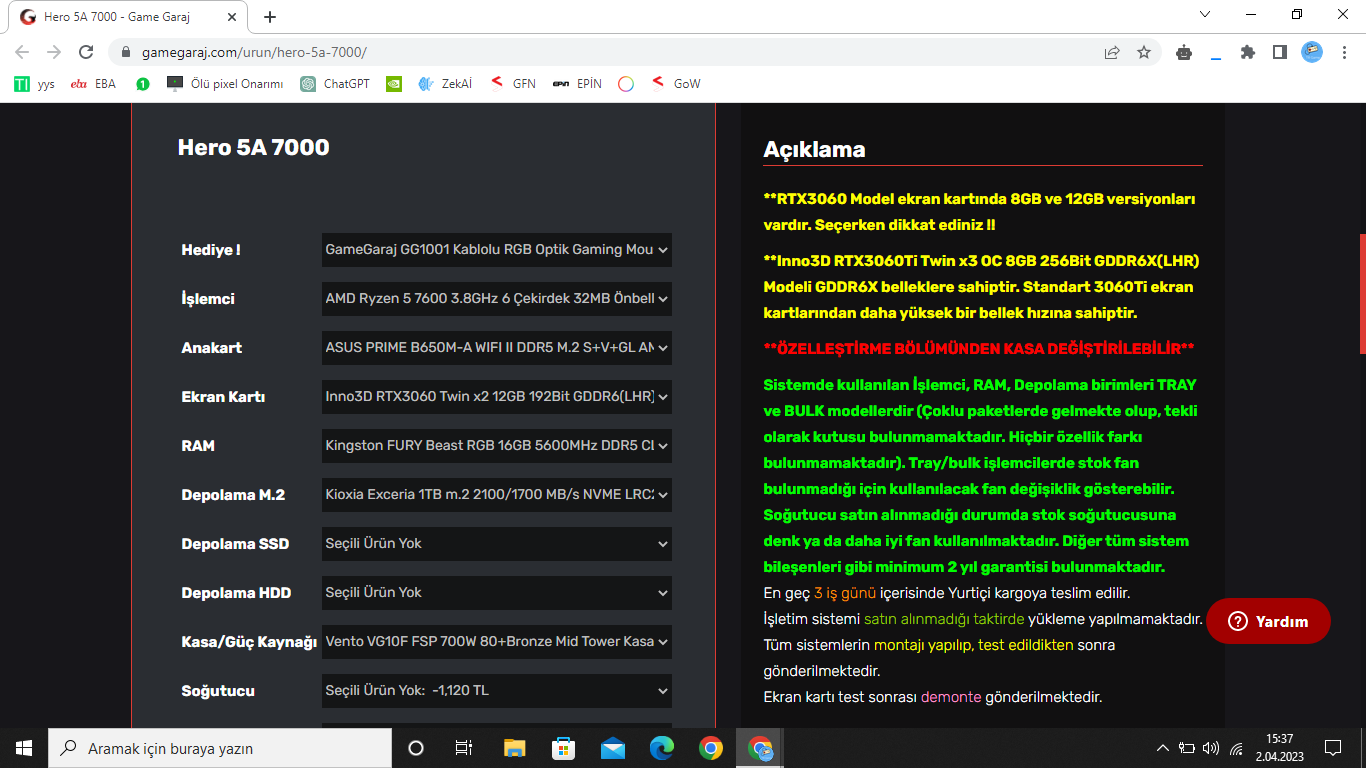Open the RAM options dropdown
The height and width of the screenshot is (768, 1366).
(x=496, y=446)
